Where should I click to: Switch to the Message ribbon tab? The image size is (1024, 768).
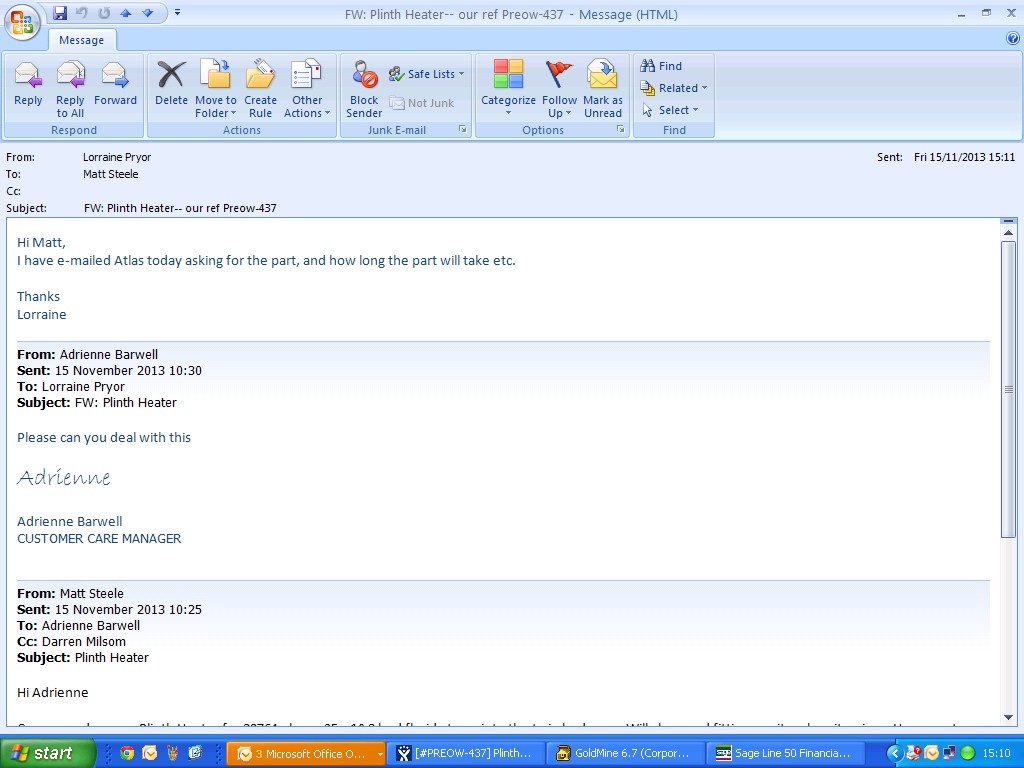[x=82, y=40]
